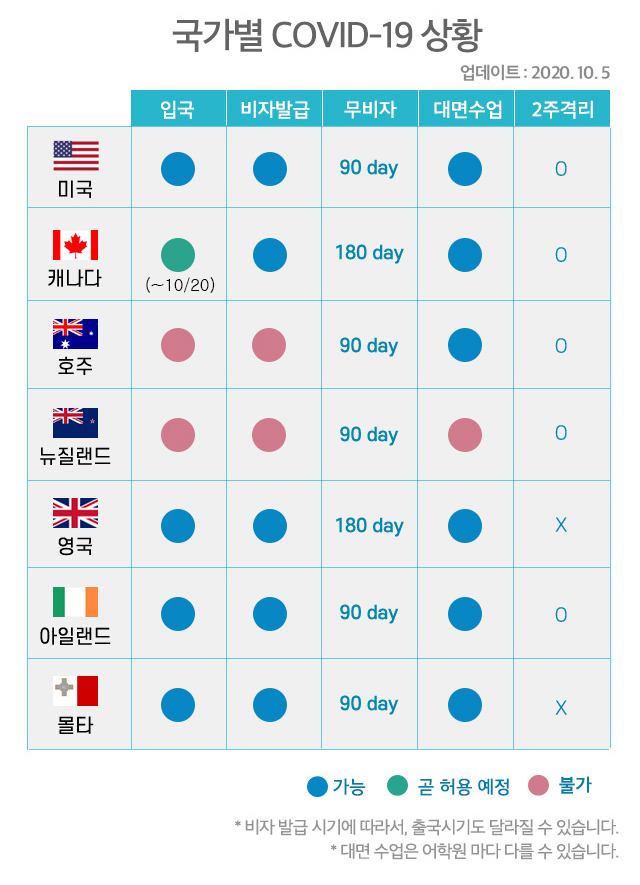Open the 대면수업 column header
Viewport: 640px width, 885px height.
[466, 108]
